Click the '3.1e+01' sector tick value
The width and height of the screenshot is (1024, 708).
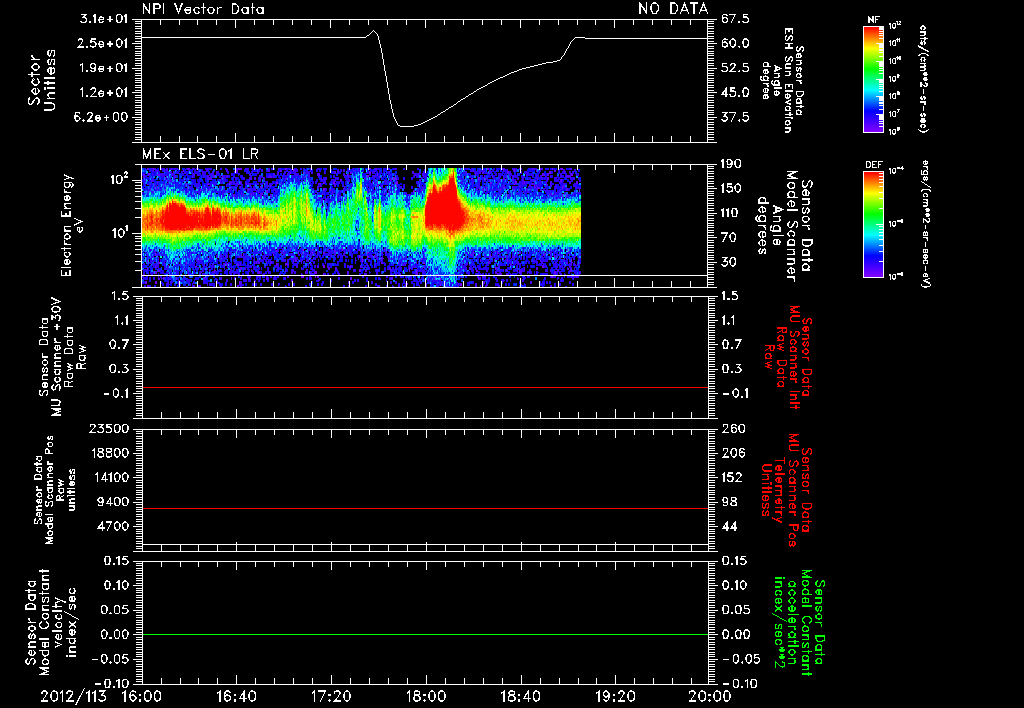[103, 19]
